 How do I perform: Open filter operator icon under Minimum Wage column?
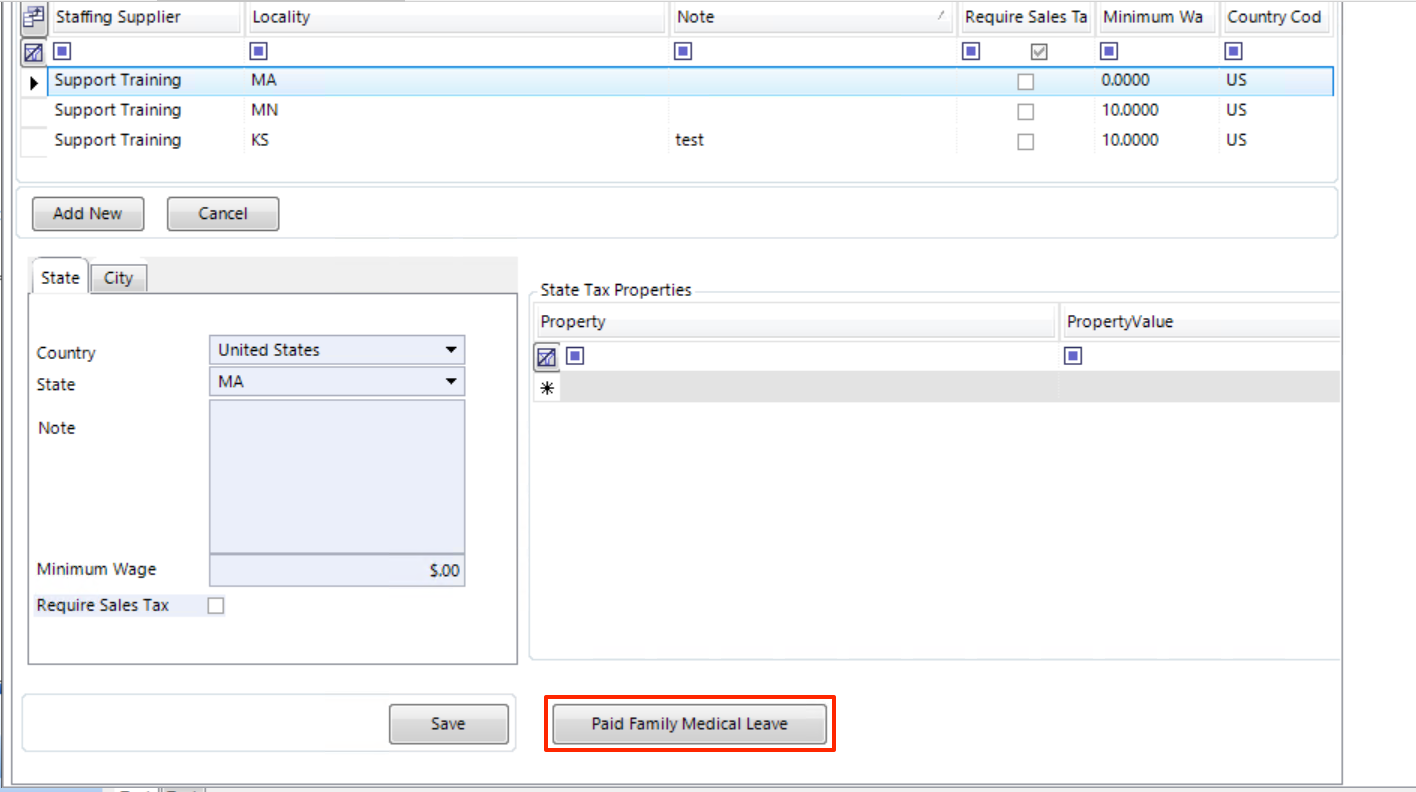tap(1109, 51)
